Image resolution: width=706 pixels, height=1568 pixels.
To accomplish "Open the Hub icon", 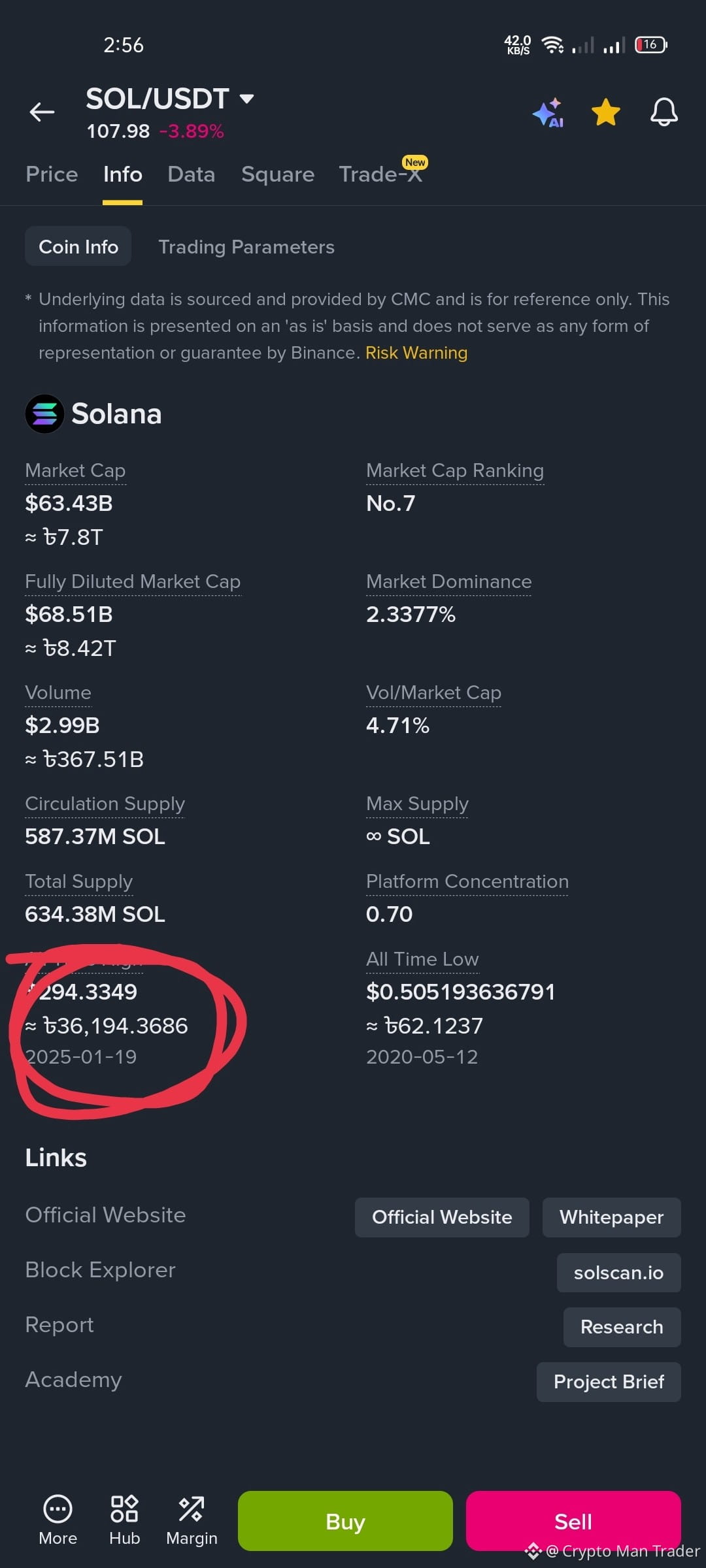I will [x=124, y=1509].
